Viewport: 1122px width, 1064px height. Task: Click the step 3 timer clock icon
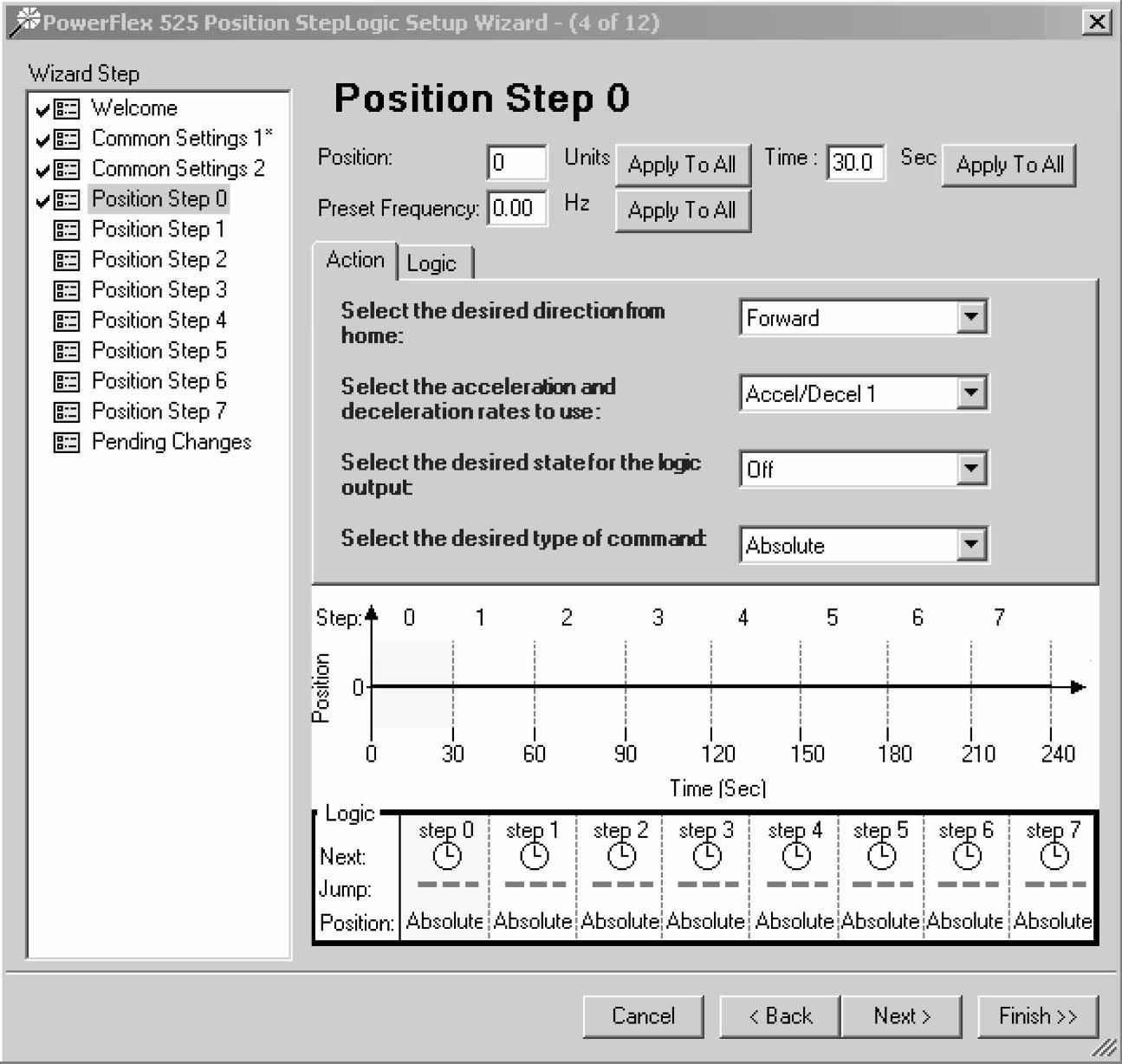click(707, 857)
